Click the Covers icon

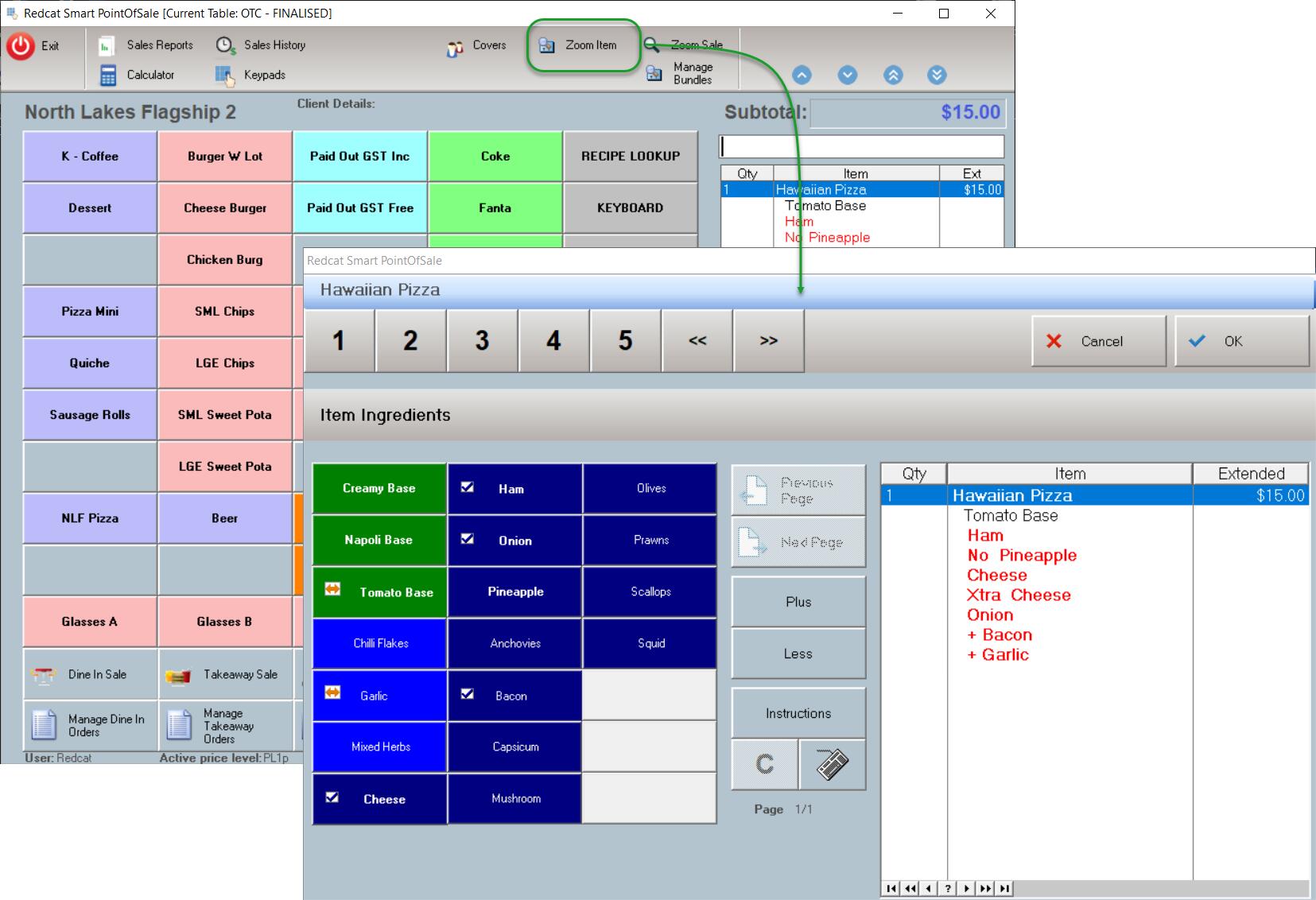coord(455,48)
